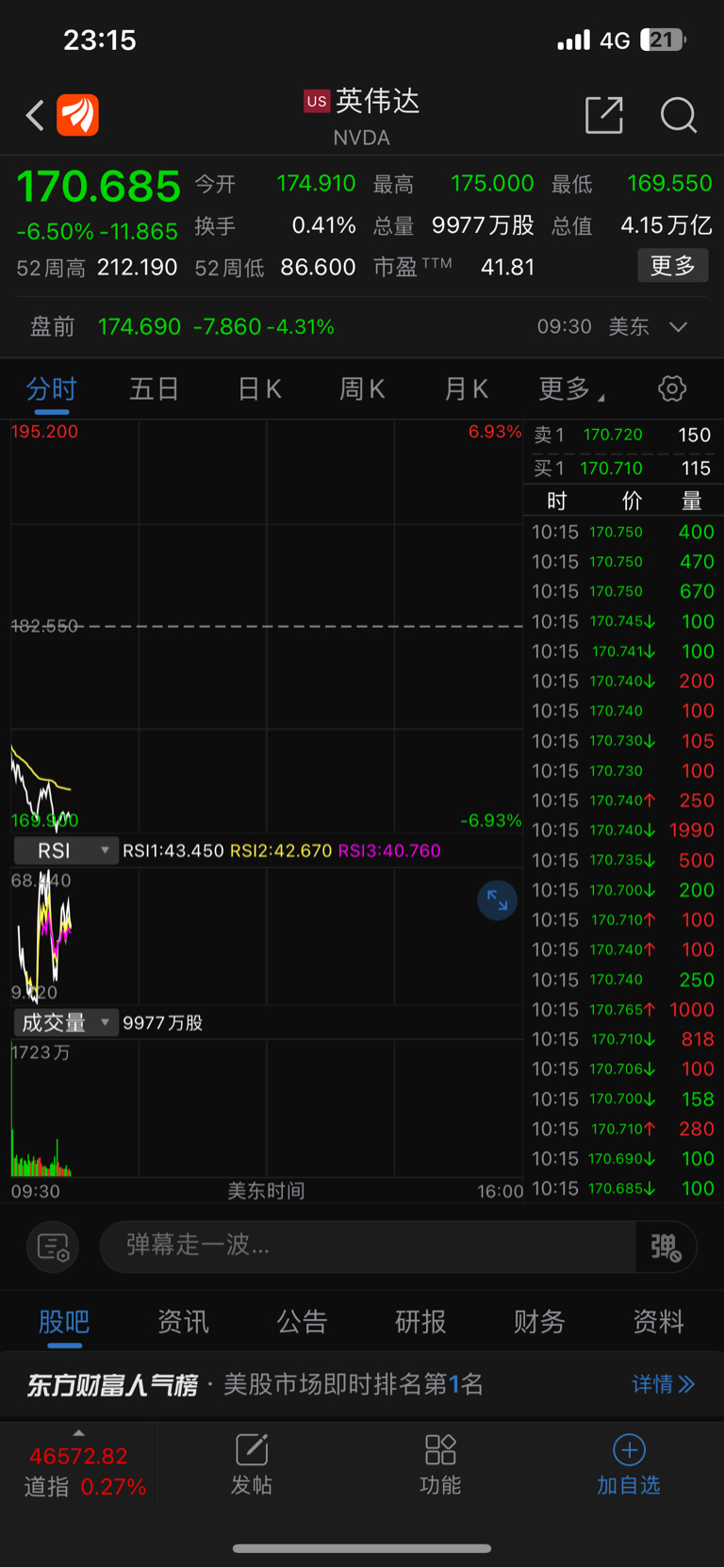Tap the 东方财富人气榜 banner
The height and width of the screenshot is (1568, 724).
362,1384
